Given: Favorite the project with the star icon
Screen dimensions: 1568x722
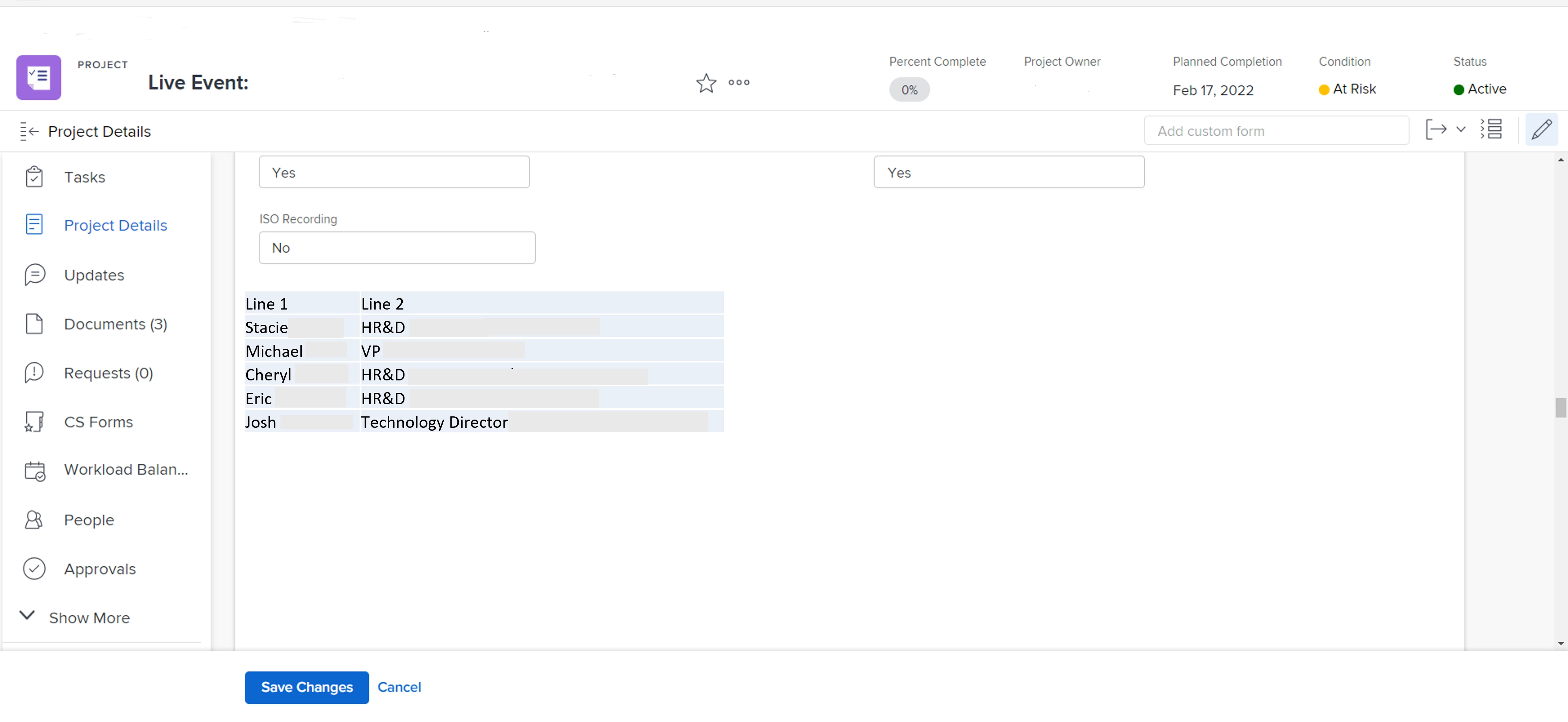Looking at the screenshot, I should tap(706, 83).
